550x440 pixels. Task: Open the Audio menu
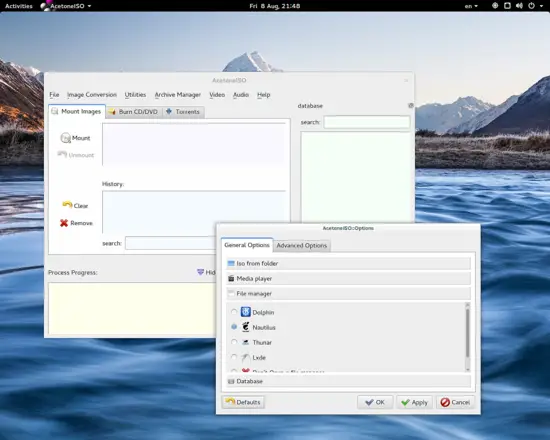pos(241,95)
